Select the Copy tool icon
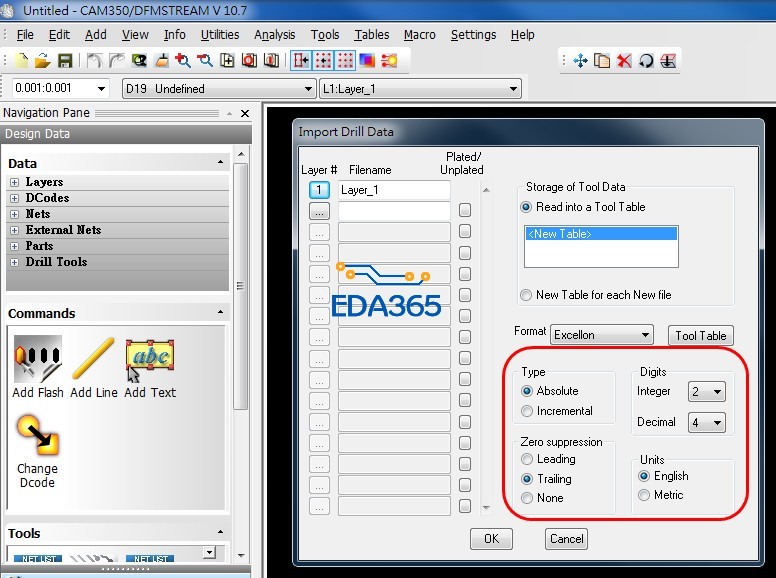Image resolution: width=776 pixels, height=578 pixels. coord(602,61)
